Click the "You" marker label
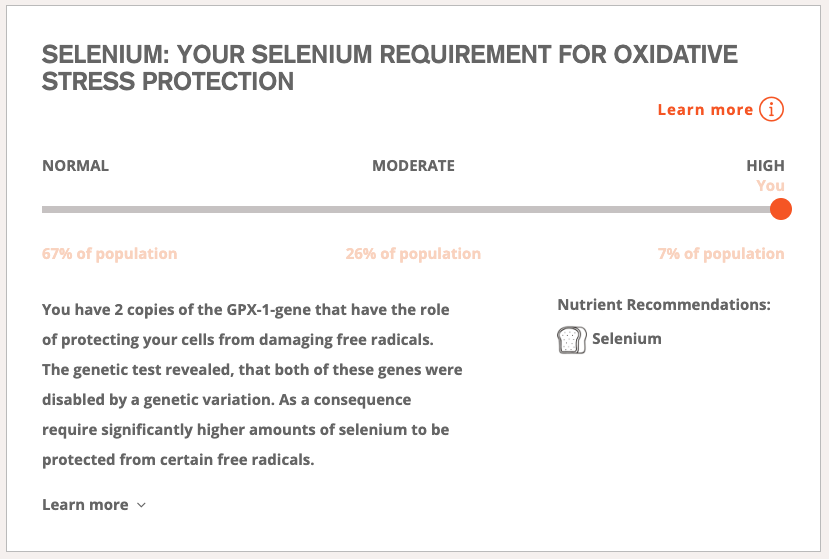Image resolution: width=829 pixels, height=559 pixels. point(770,186)
